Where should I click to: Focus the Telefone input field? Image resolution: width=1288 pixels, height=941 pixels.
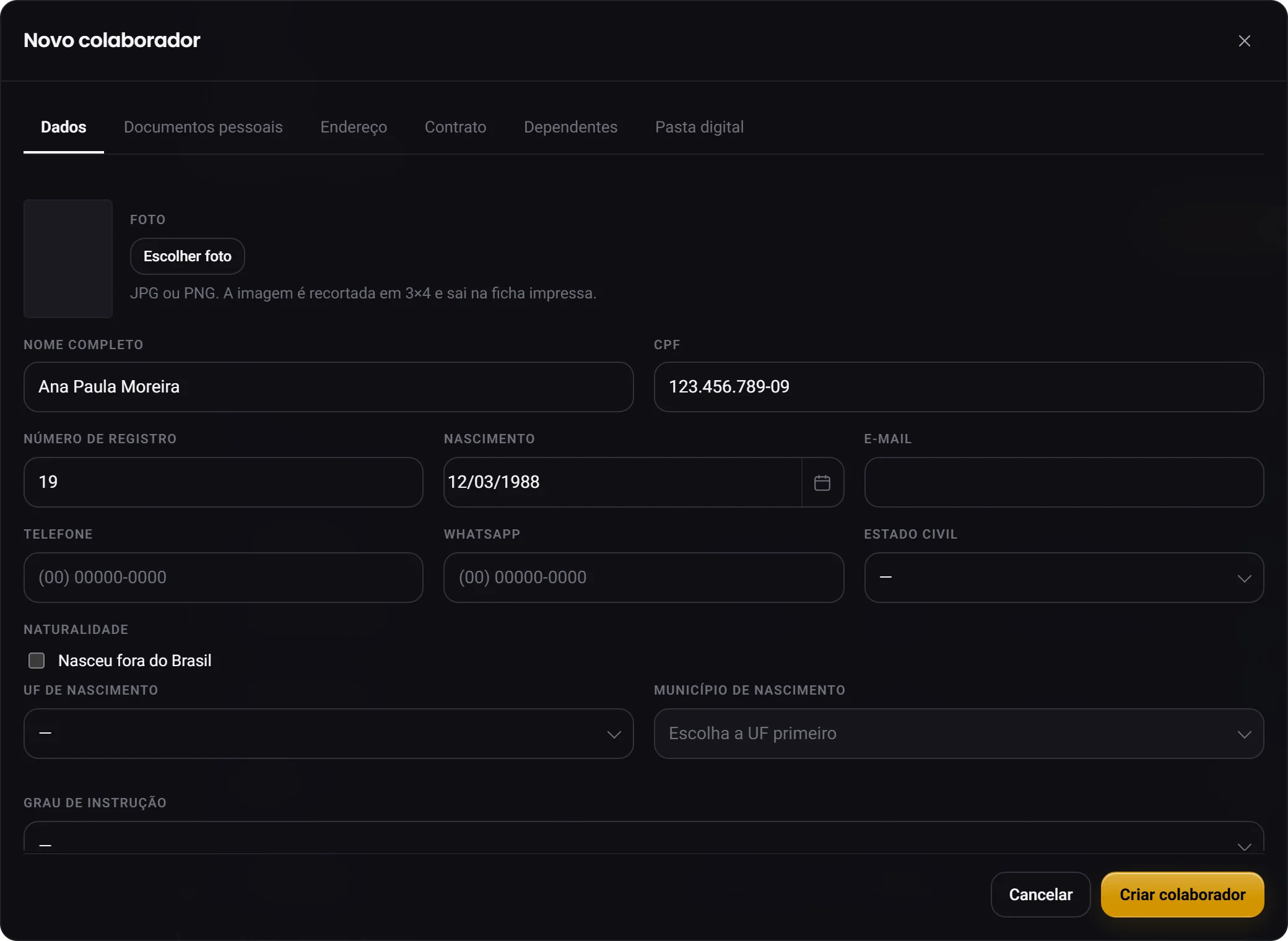[223, 578]
